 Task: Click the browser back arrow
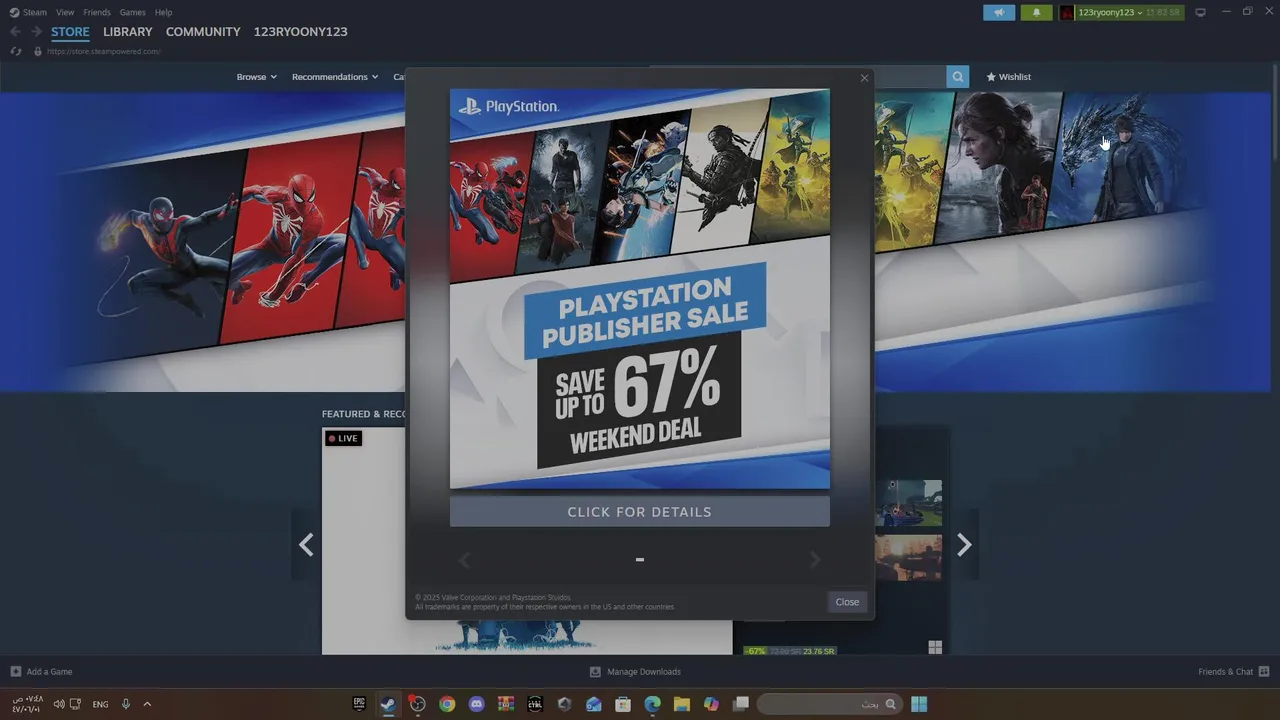click(15, 32)
